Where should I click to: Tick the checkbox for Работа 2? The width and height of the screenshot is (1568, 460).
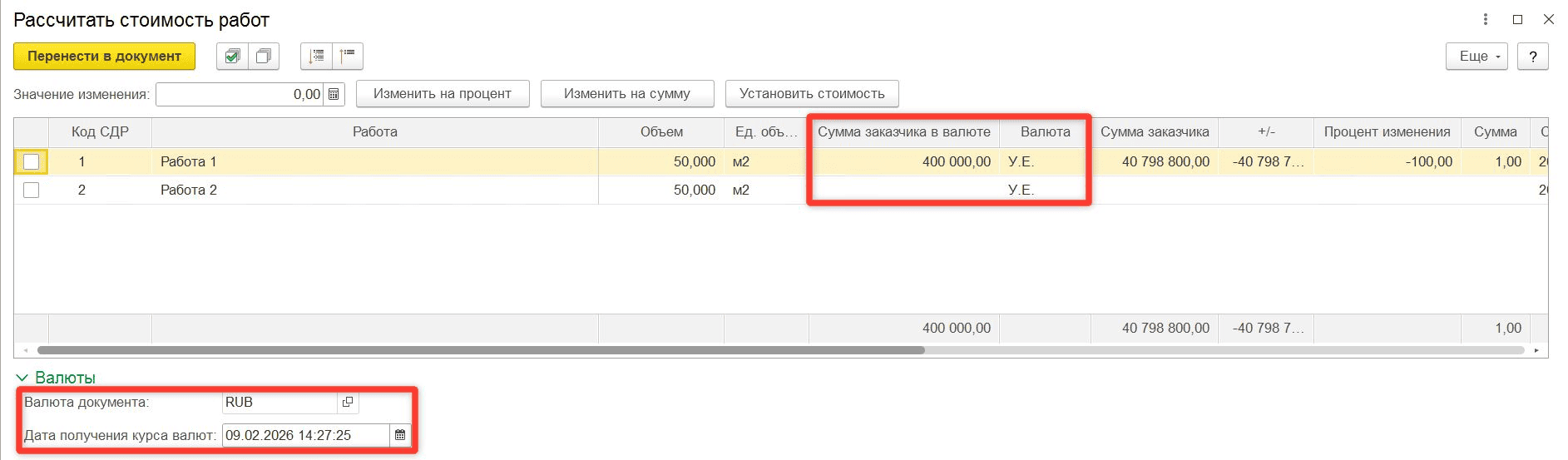click(x=32, y=190)
